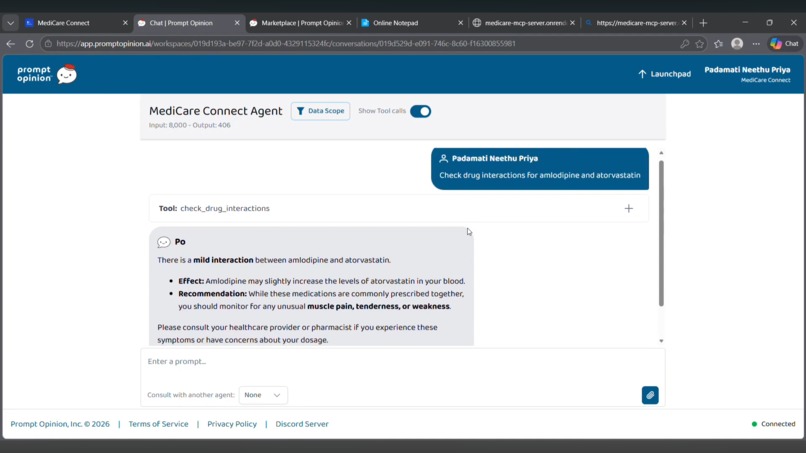
Task: Close the https://medicare-mcp-server tab
Action: point(684,23)
